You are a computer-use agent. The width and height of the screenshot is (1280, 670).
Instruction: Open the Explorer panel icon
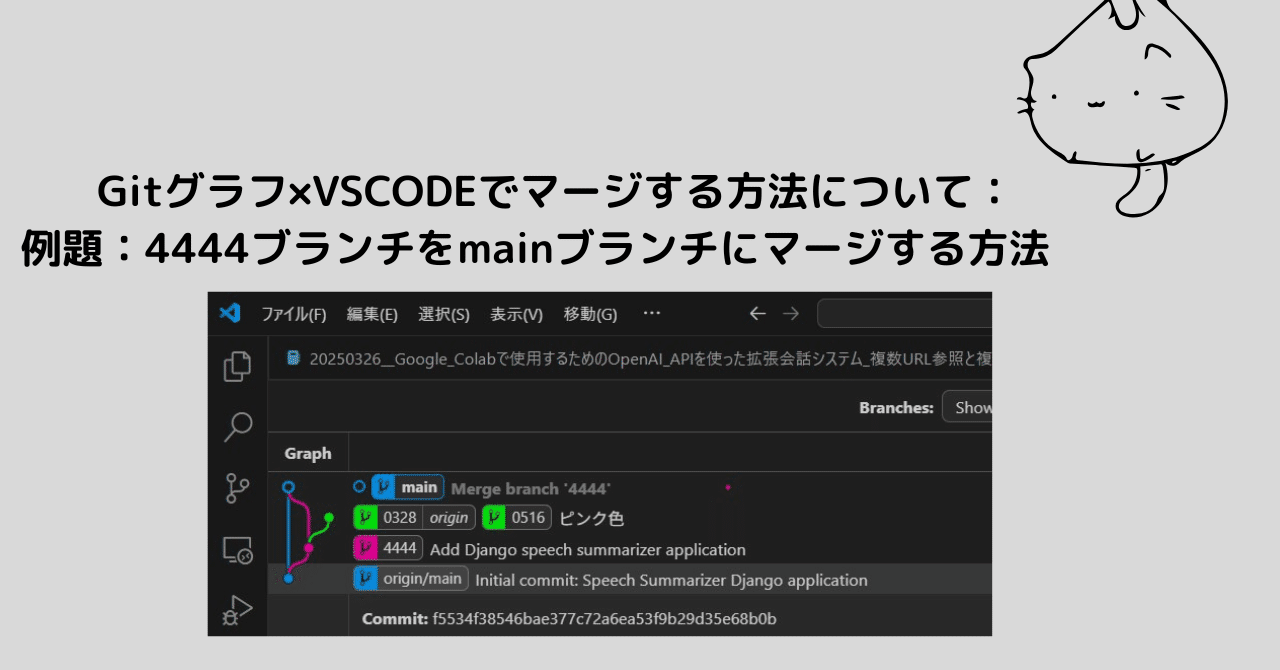[x=237, y=367]
